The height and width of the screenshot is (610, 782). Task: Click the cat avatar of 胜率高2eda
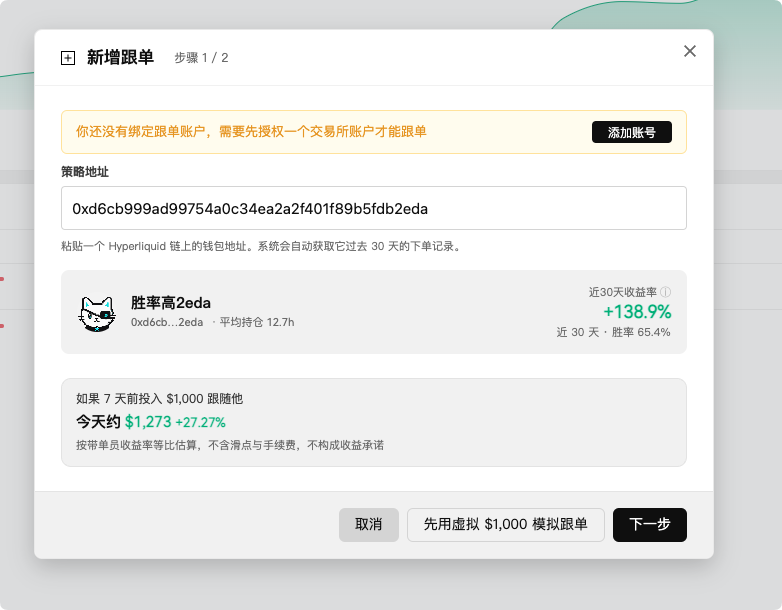coord(97,313)
